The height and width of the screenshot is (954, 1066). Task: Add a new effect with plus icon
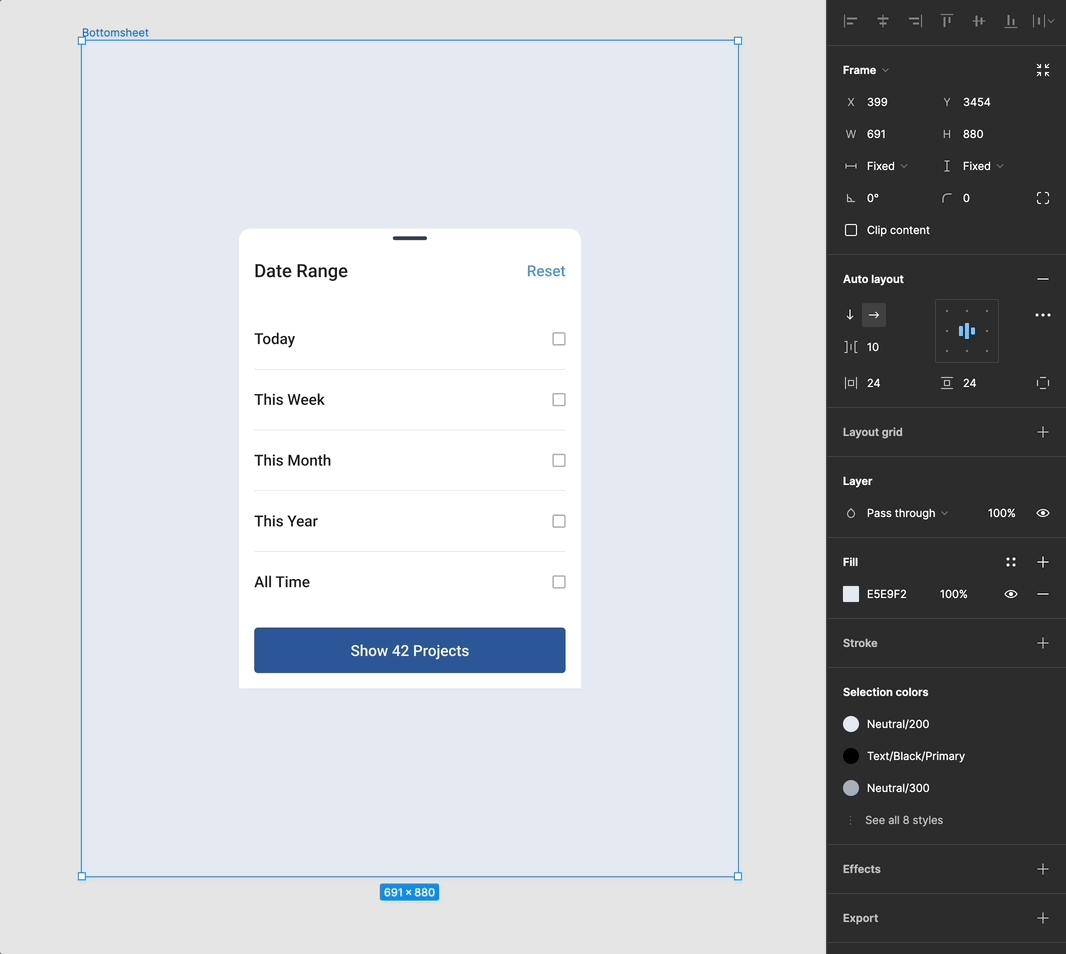[x=1043, y=869]
